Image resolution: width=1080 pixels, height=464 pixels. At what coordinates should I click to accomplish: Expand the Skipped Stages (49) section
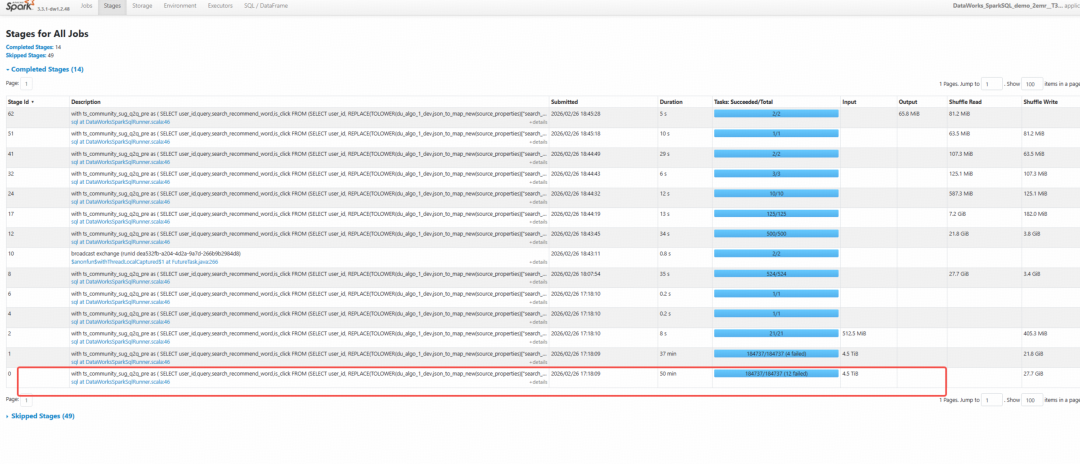coord(40,416)
